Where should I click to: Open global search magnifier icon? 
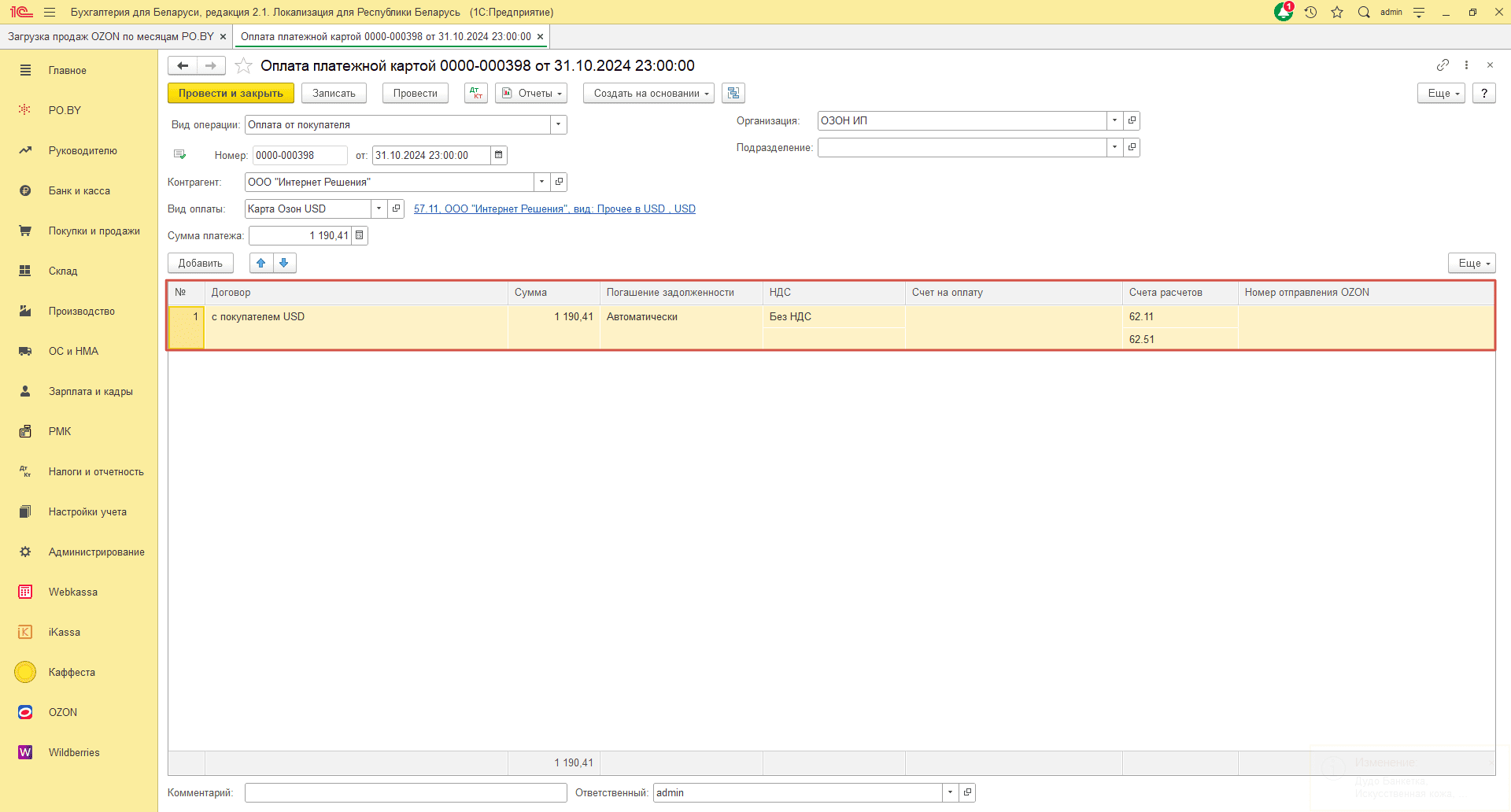click(x=1364, y=12)
